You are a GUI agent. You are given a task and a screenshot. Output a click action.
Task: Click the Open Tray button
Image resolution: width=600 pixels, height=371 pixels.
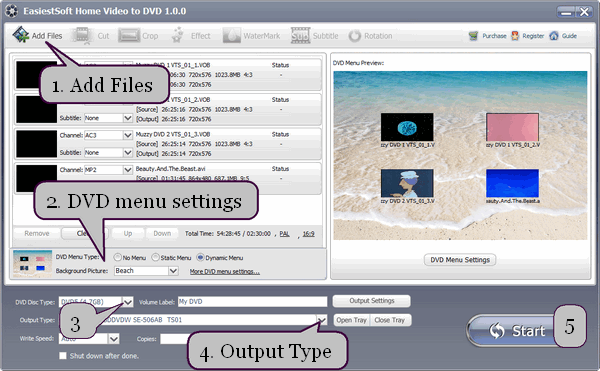click(352, 320)
